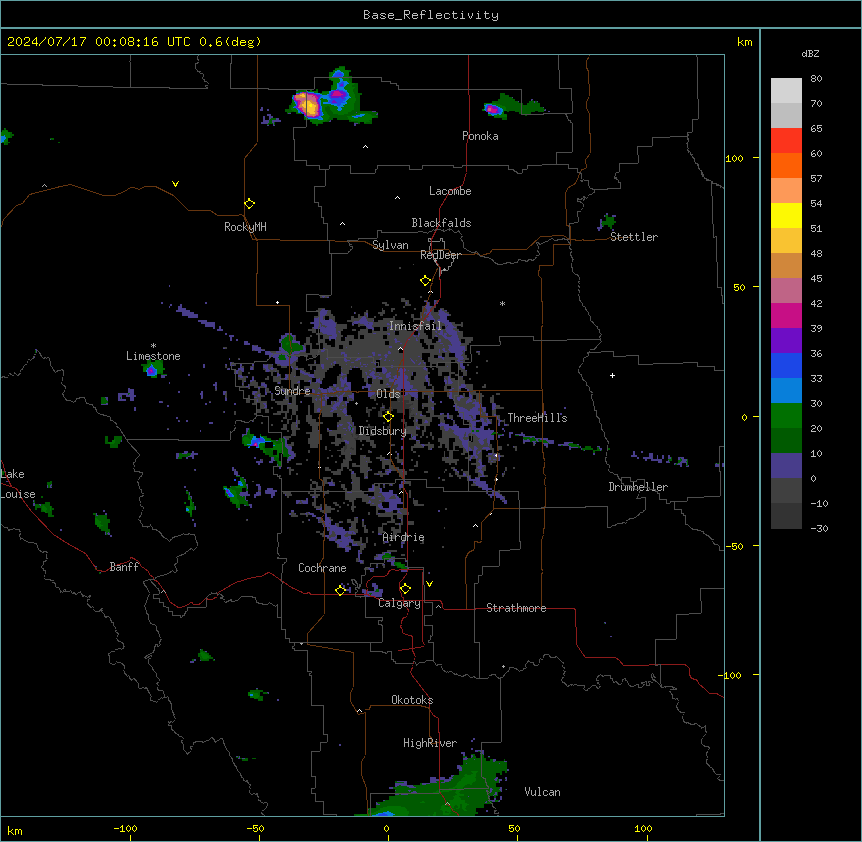Click the white asterisk marker east of RedDeer
The width and height of the screenshot is (862, 842).
pos(502,303)
